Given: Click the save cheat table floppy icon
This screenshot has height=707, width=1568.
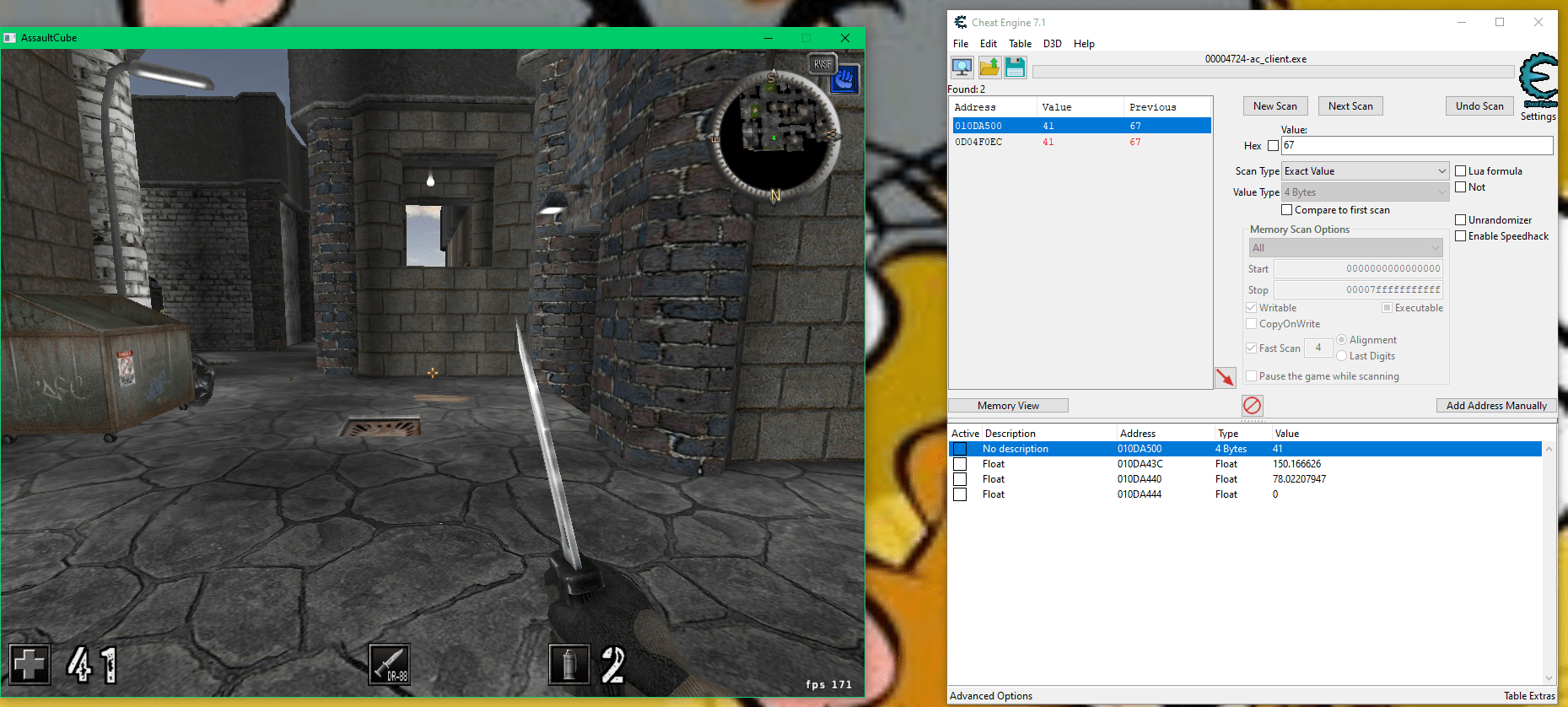Looking at the screenshot, I should tap(1016, 67).
